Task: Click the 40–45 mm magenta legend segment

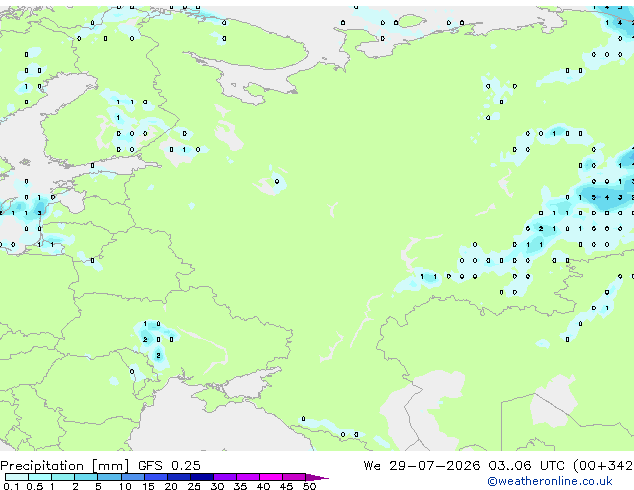Action: pyautogui.click(x=271, y=477)
